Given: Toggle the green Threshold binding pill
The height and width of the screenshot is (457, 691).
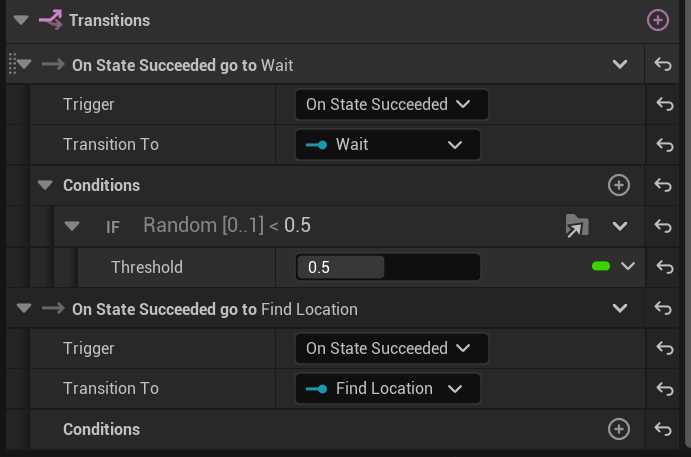Looking at the screenshot, I should (601, 267).
